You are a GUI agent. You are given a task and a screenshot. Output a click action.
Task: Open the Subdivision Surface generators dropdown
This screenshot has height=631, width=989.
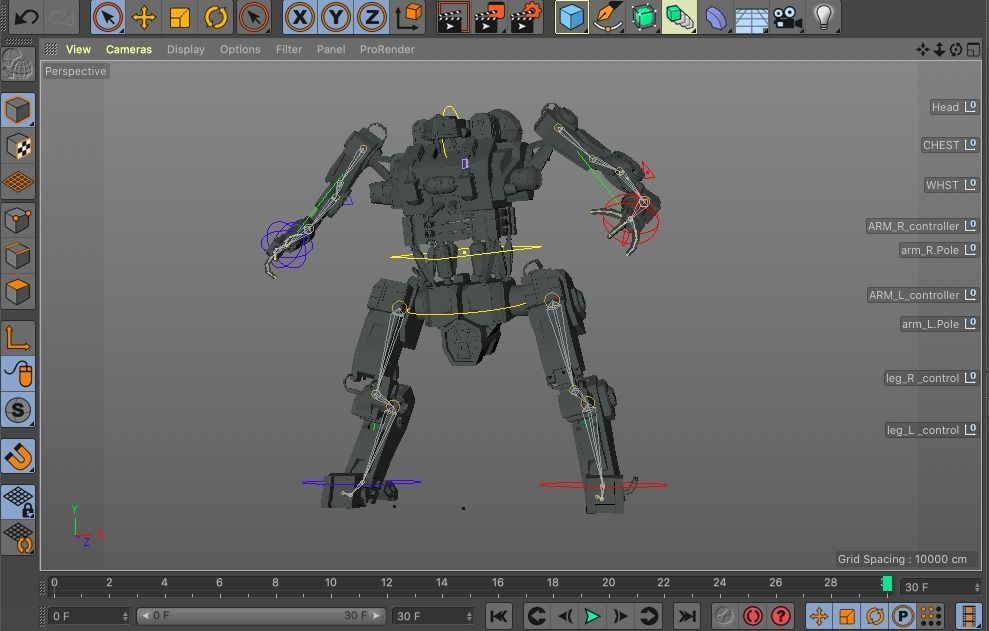(x=643, y=17)
